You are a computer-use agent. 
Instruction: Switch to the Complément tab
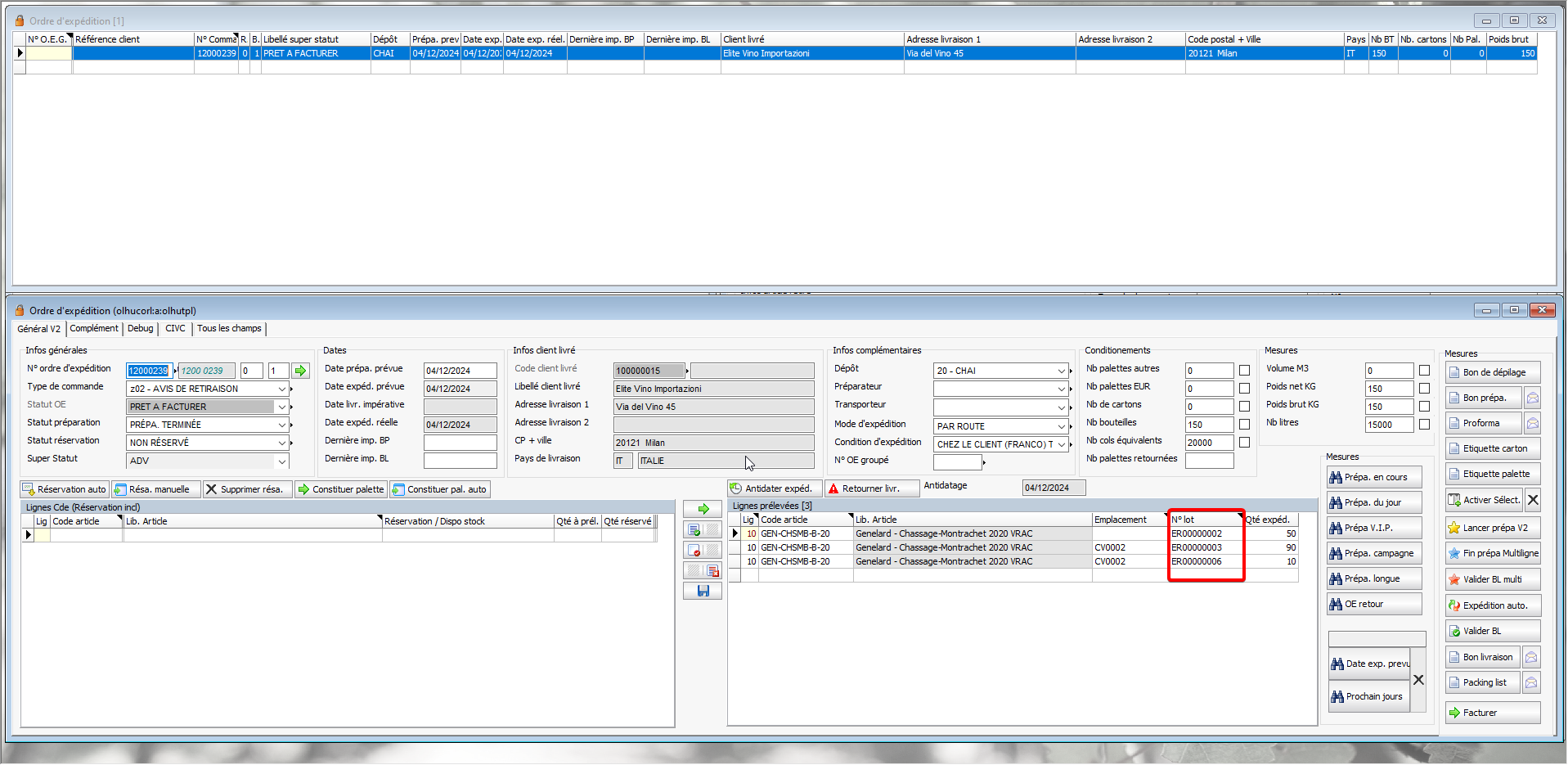click(x=94, y=329)
